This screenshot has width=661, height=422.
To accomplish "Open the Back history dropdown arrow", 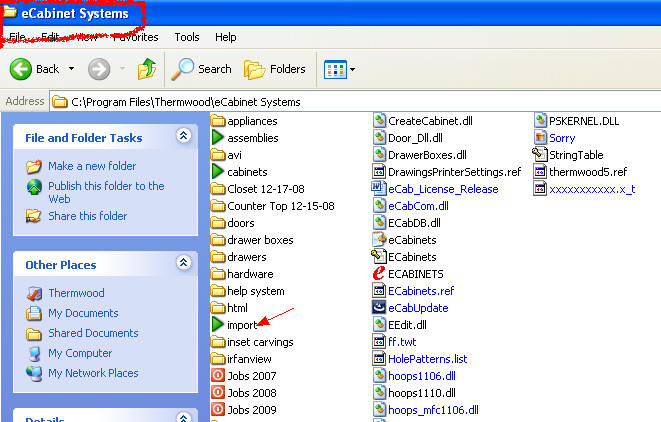I will 71,69.
